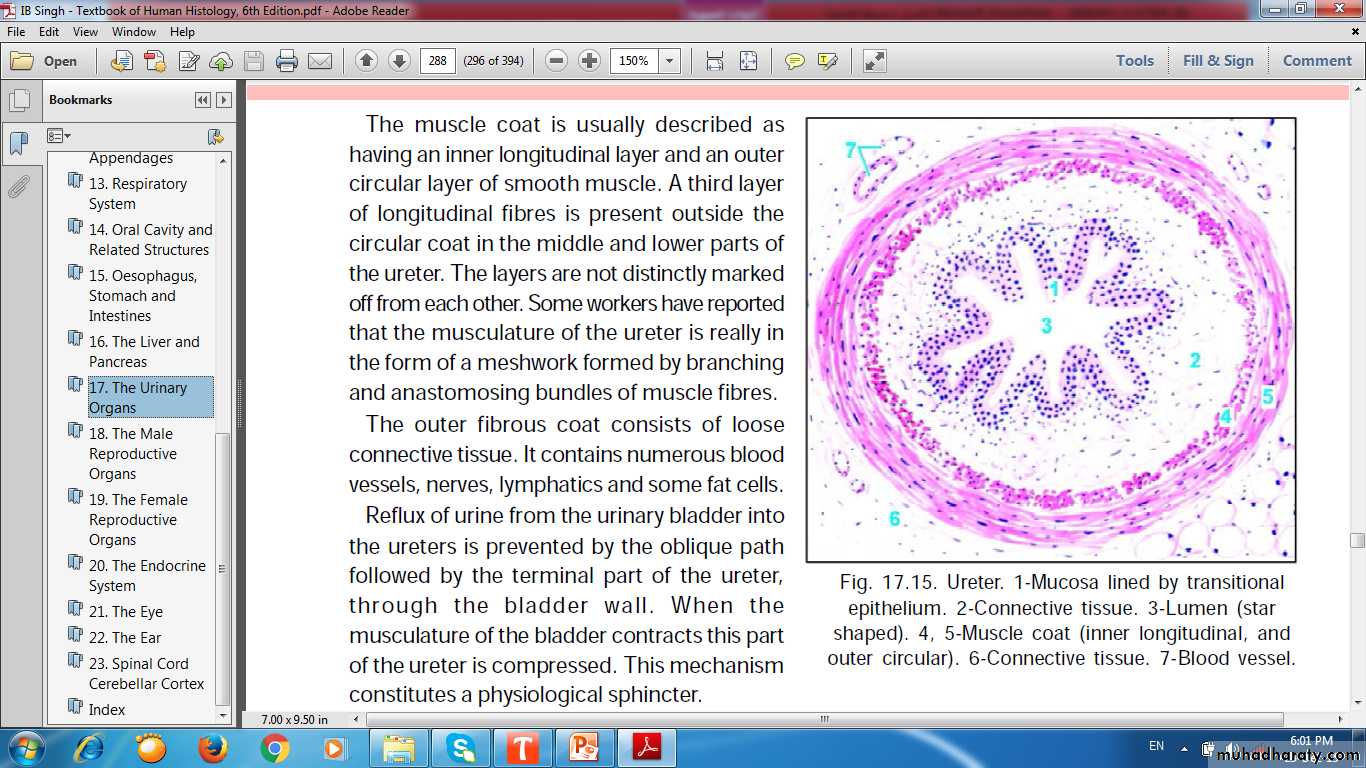Toggle the Page Thumbnails panel

point(18,101)
